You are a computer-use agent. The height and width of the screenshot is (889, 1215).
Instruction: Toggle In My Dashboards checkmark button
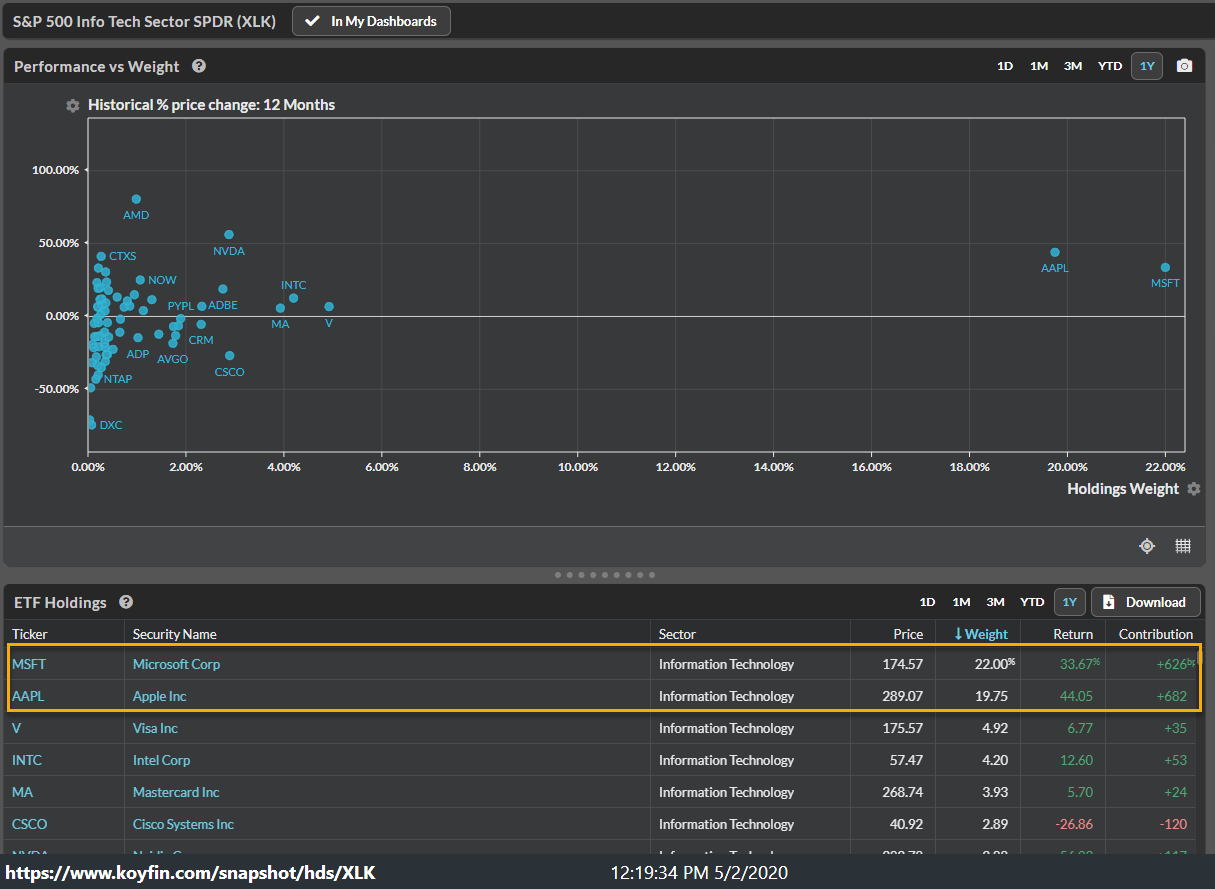(x=371, y=21)
